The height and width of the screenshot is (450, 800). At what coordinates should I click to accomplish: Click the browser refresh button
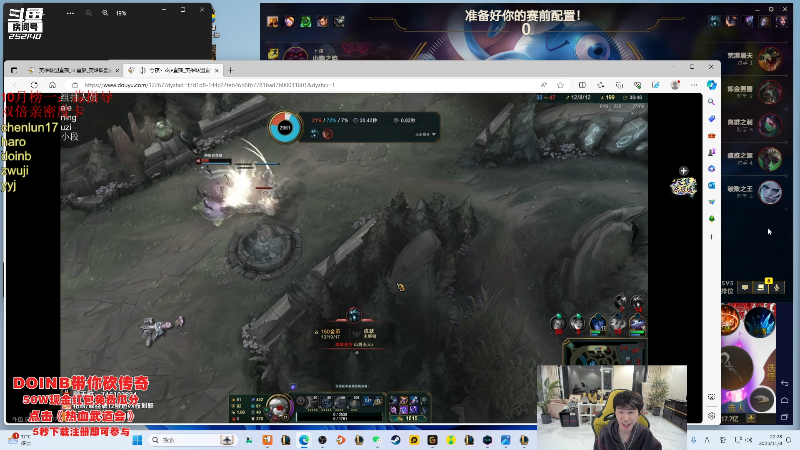click(34, 85)
